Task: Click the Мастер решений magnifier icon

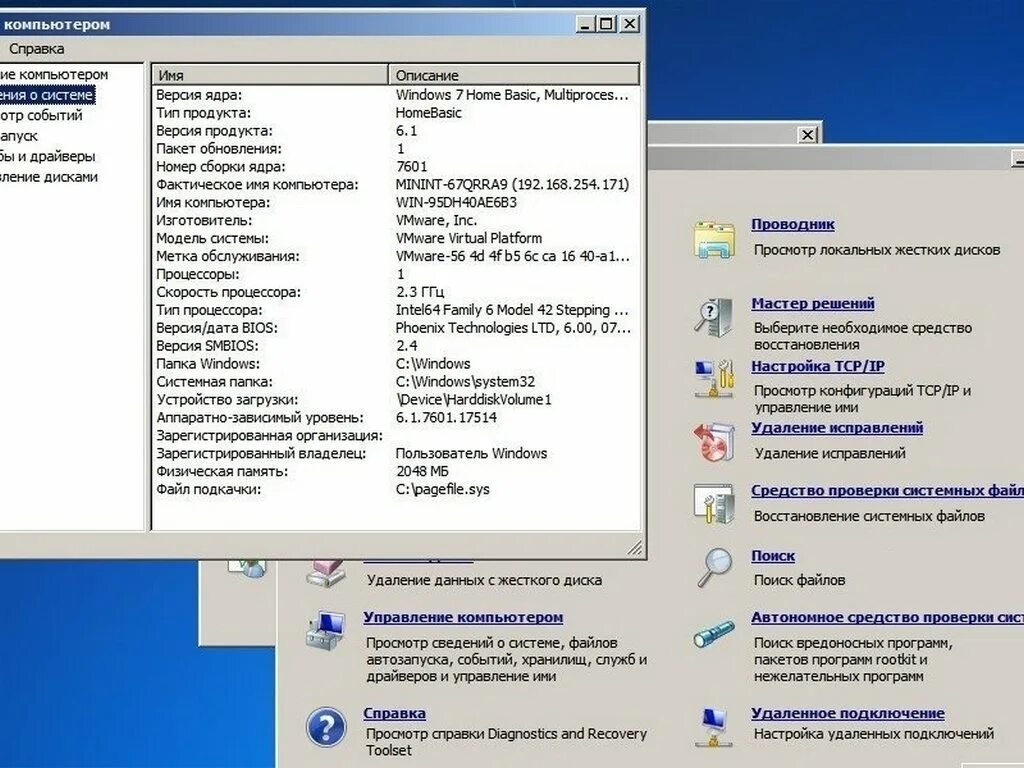Action: (712, 317)
